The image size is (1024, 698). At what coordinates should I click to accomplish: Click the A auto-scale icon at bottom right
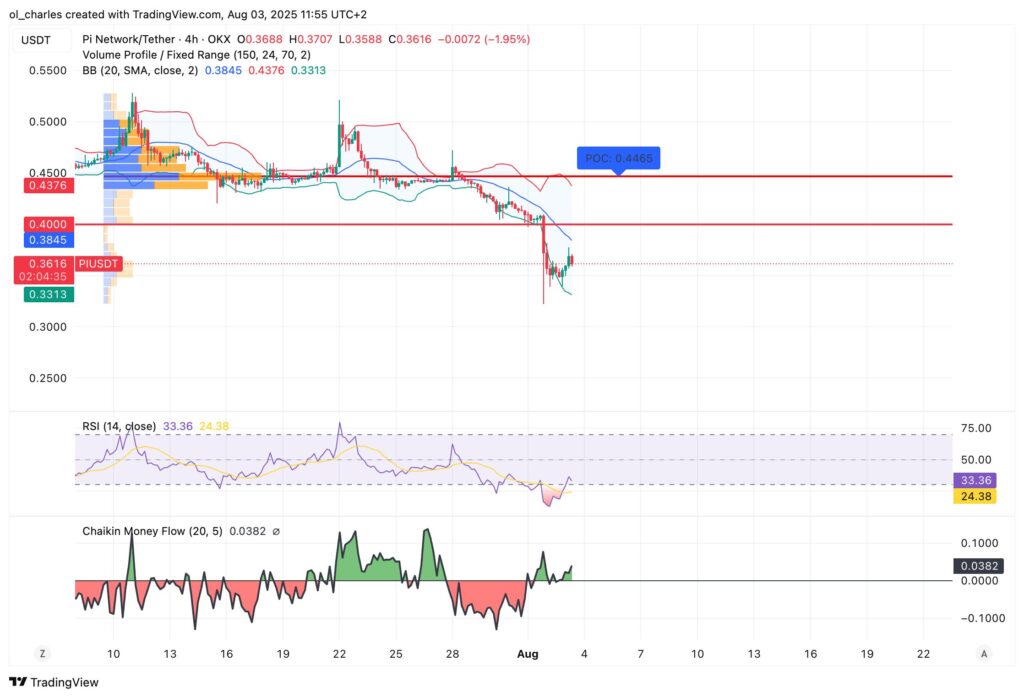(982, 652)
